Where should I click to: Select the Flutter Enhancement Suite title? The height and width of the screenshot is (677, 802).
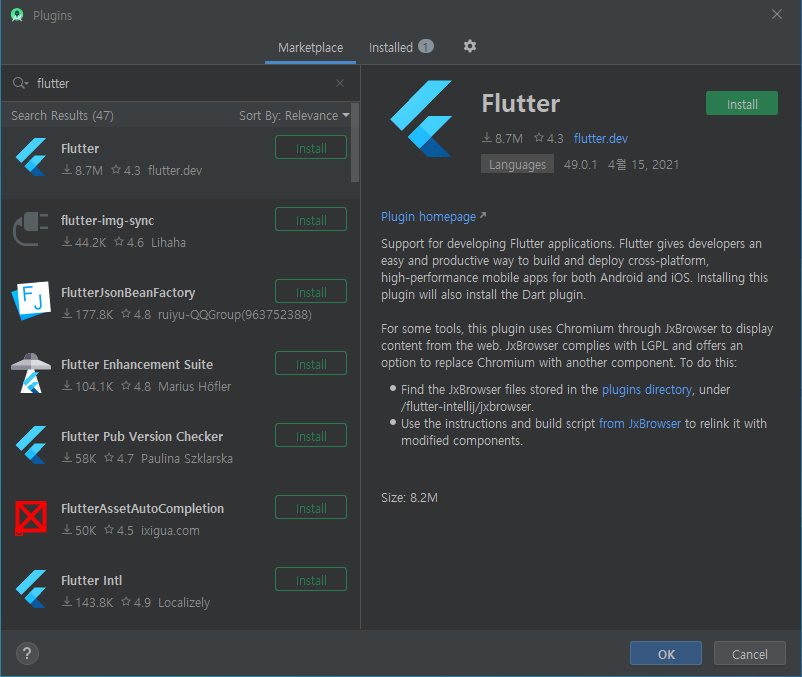point(137,365)
